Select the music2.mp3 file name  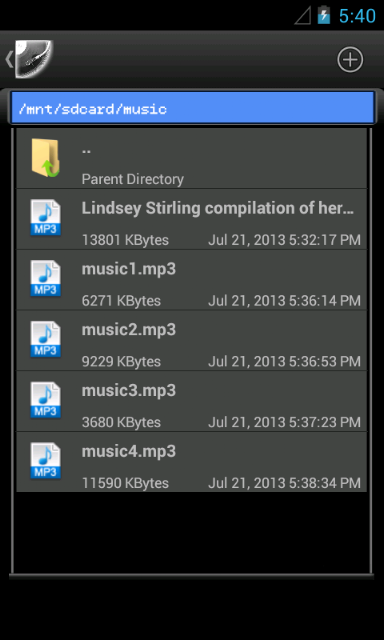(x=129, y=330)
